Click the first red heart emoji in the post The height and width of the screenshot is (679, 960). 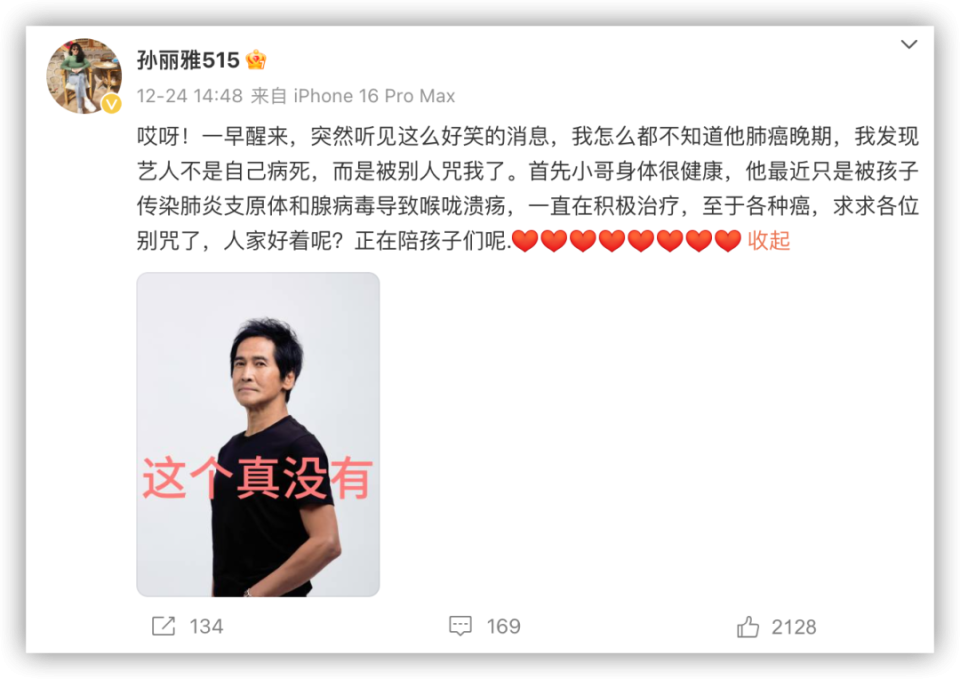point(525,241)
